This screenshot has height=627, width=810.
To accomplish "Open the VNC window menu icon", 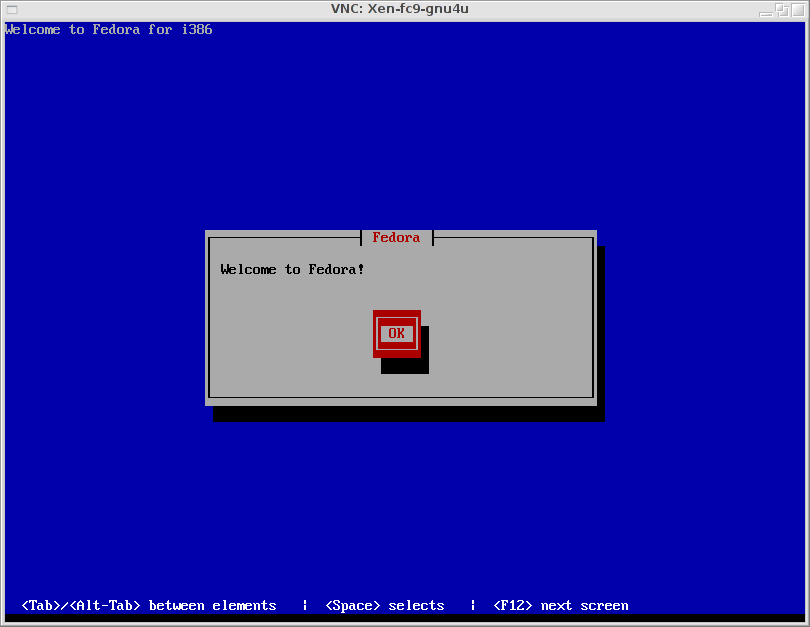I will (x=12, y=9).
